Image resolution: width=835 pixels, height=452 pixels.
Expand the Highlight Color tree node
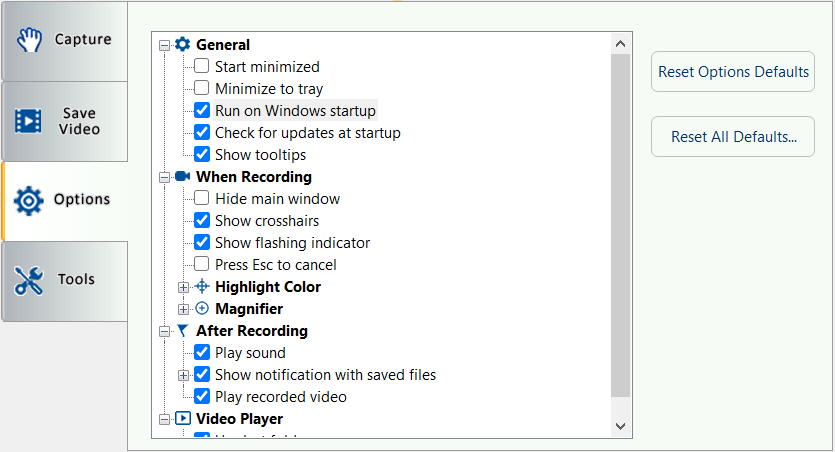point(183,287)
